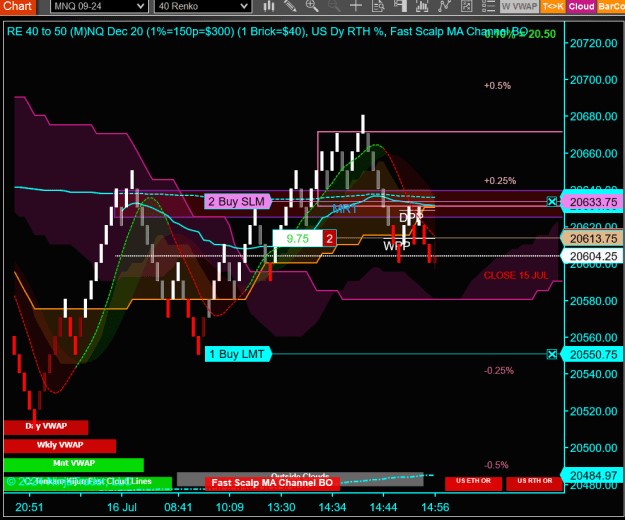Open the bar type chart style icon

pyautogui.click(x=269, y=6)
